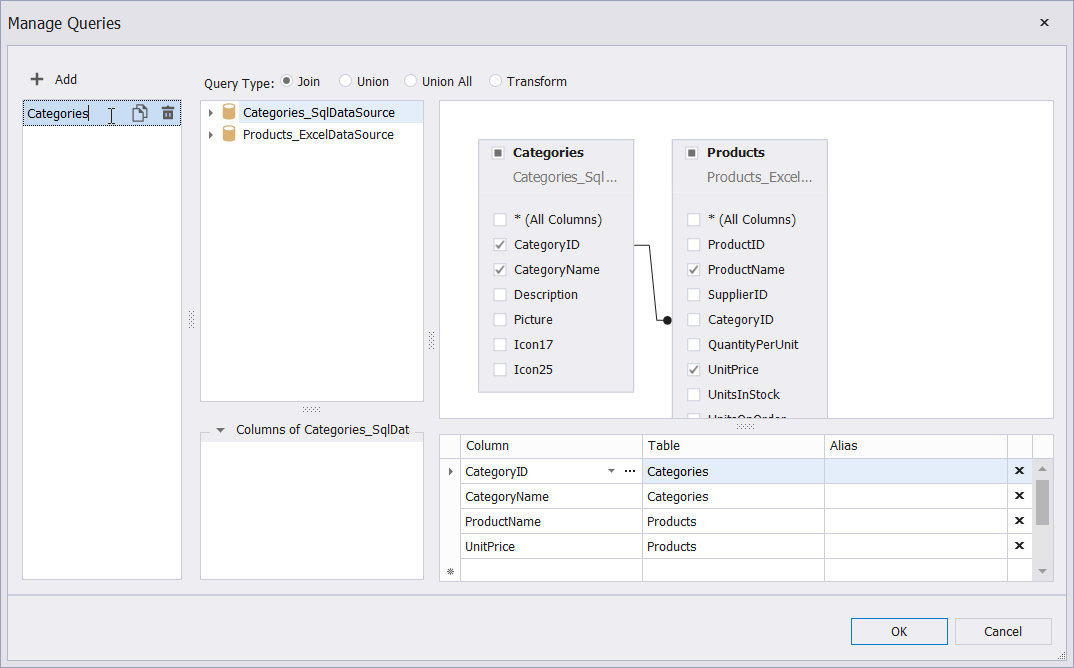Remove the ProductName row using X icon
Screen dimensions: 1074x668
coord(1019,521)
